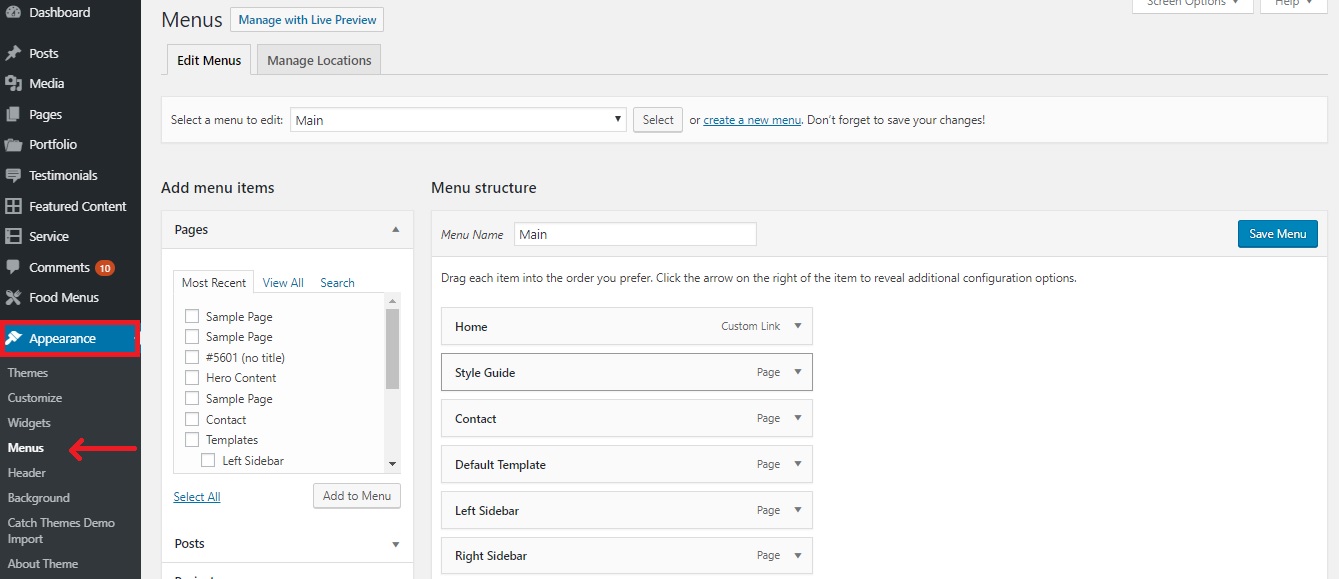
Task: Check the Templates page checkbox
Action: point(192,440)
